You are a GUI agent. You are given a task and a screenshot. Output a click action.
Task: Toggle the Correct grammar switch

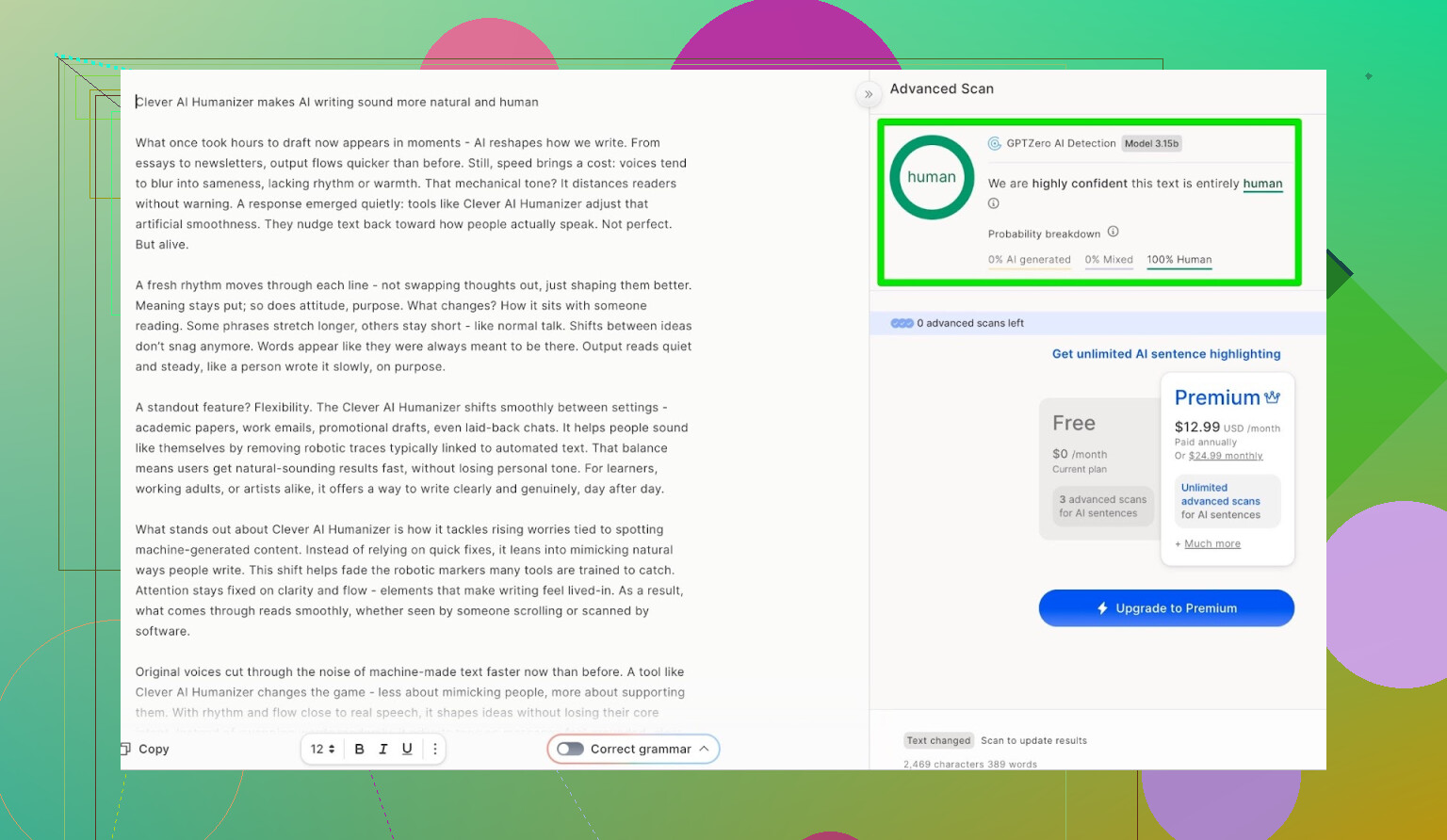point(570,749)
